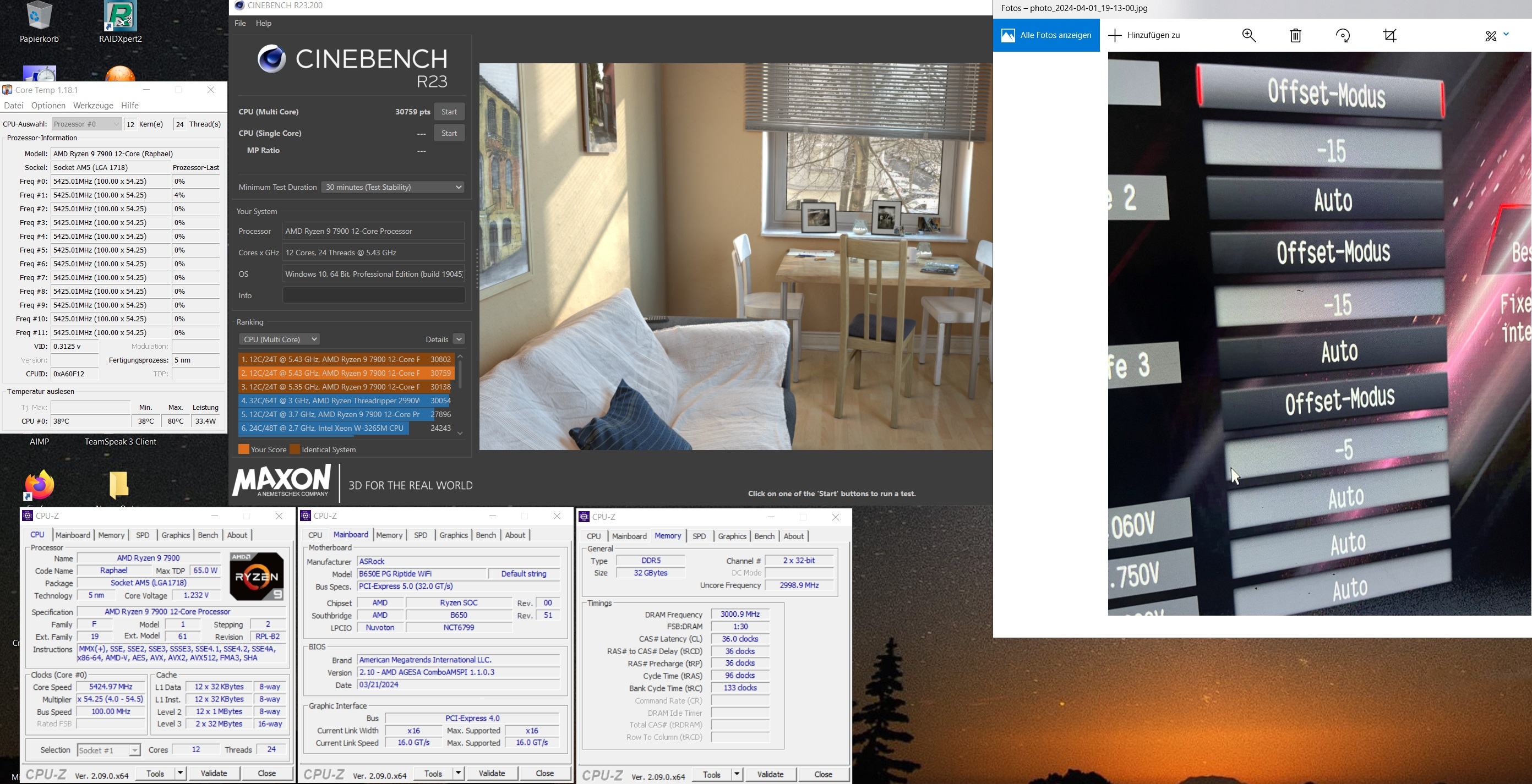
Task: Delete photo with trash icon in Fotos
Action: (1295, 35)
